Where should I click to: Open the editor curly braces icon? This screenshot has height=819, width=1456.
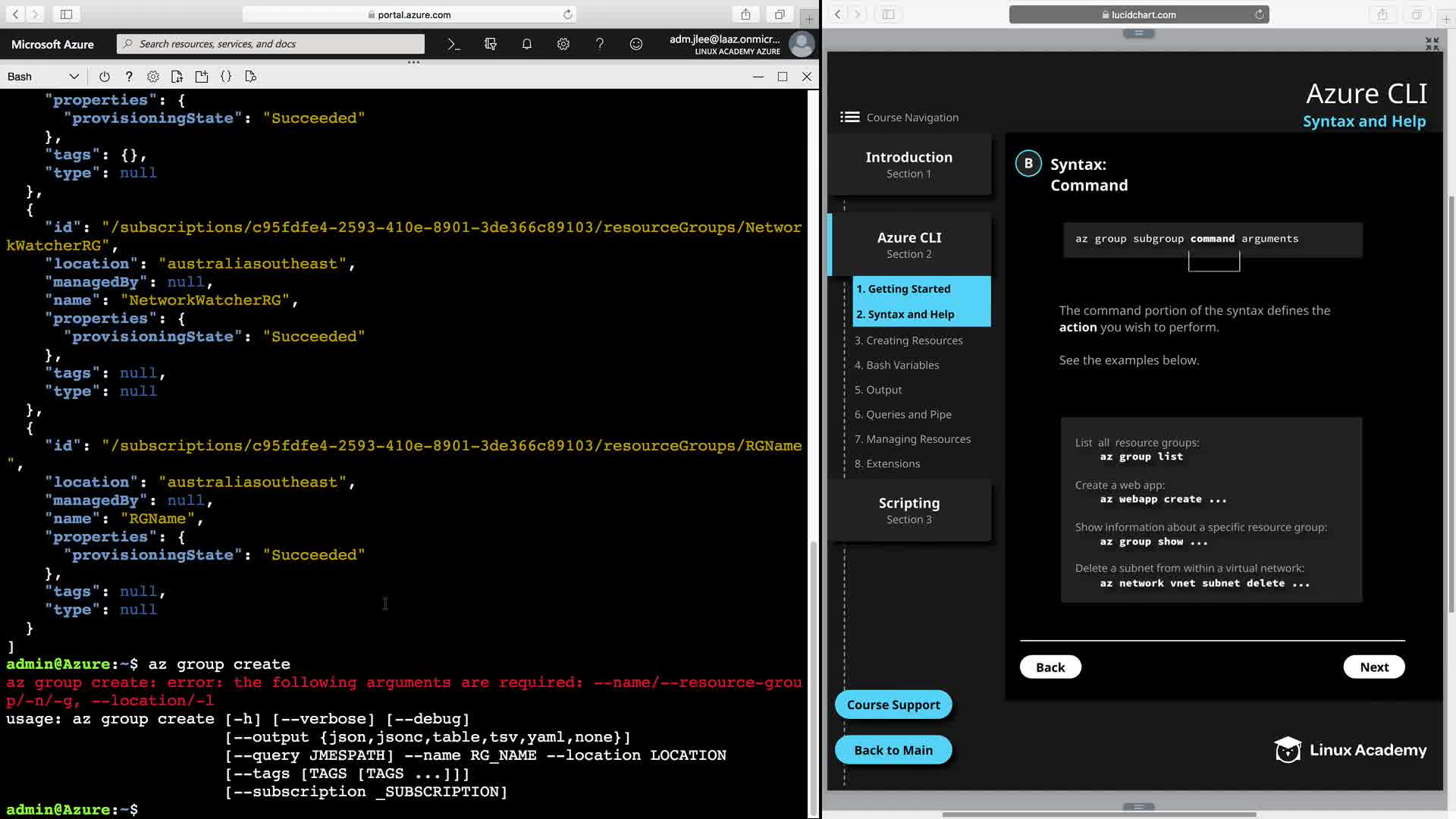coord(226,77)
